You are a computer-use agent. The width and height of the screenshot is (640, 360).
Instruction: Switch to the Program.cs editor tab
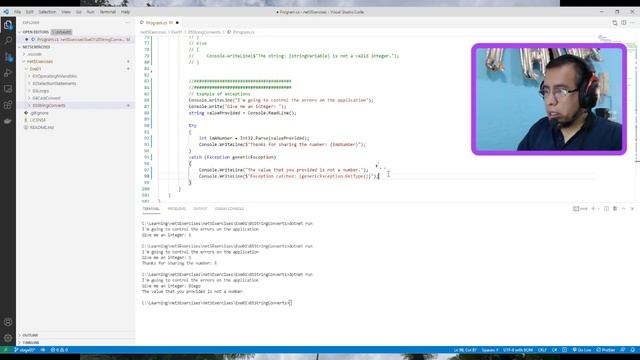(x=159, y=22)
